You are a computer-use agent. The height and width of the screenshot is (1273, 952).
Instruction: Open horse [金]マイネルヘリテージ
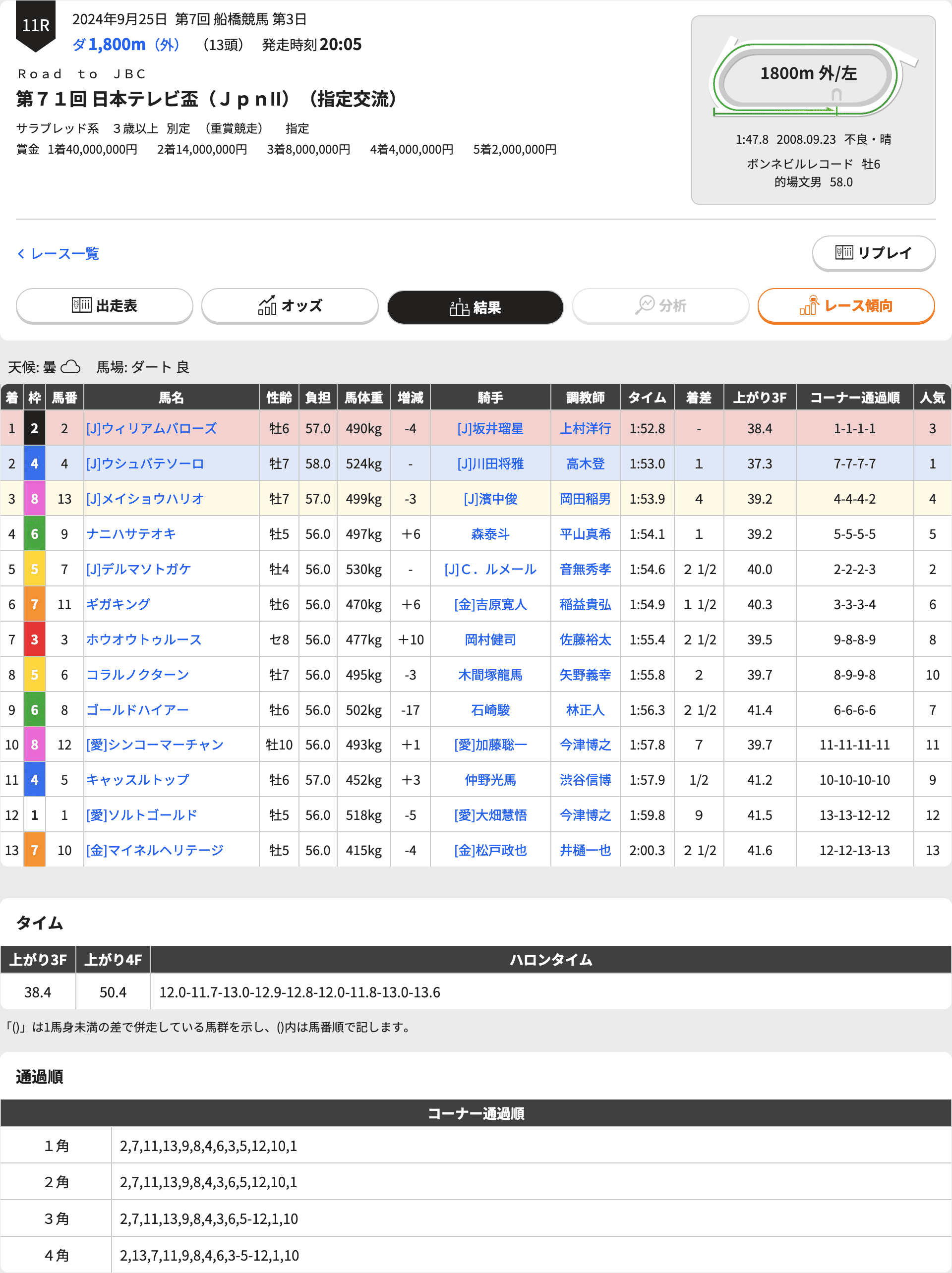(155, 850)
